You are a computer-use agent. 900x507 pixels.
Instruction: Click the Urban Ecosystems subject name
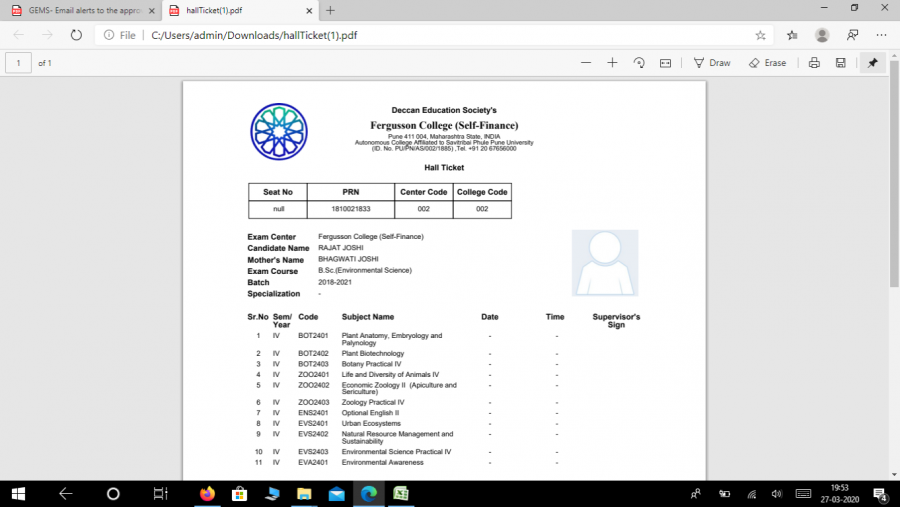pos(371,423)
